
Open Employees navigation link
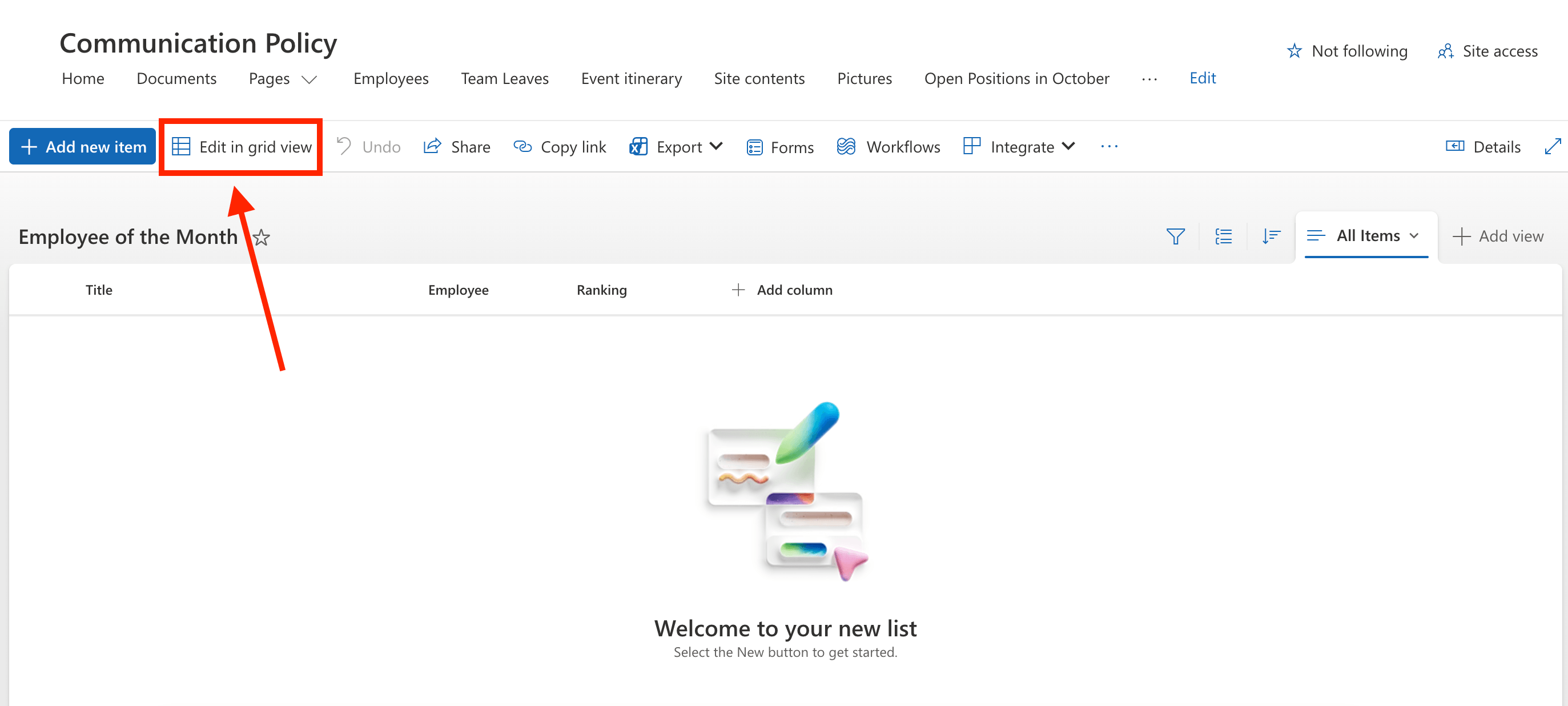[x=391, y=79]
